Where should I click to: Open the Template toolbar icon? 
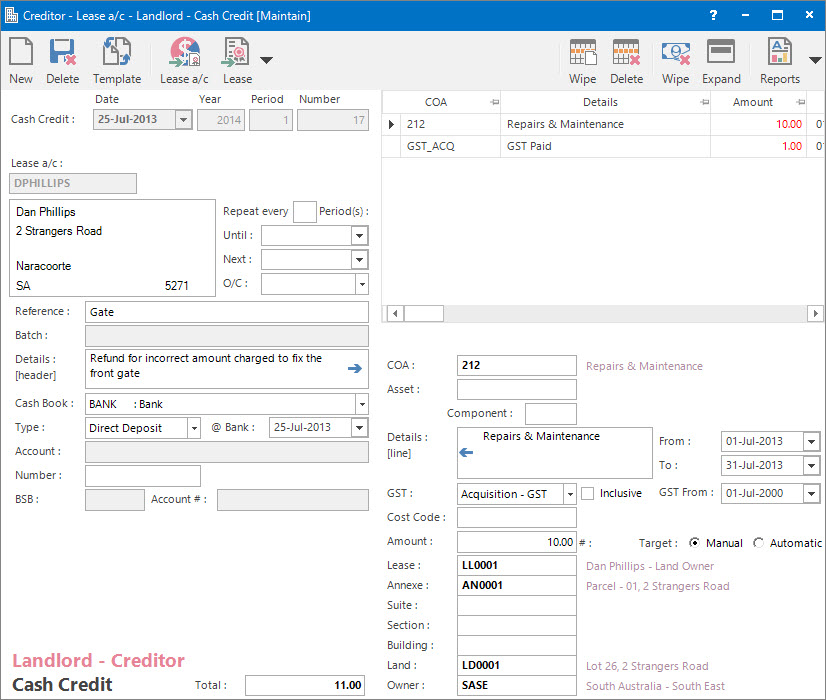coord(117,60)
